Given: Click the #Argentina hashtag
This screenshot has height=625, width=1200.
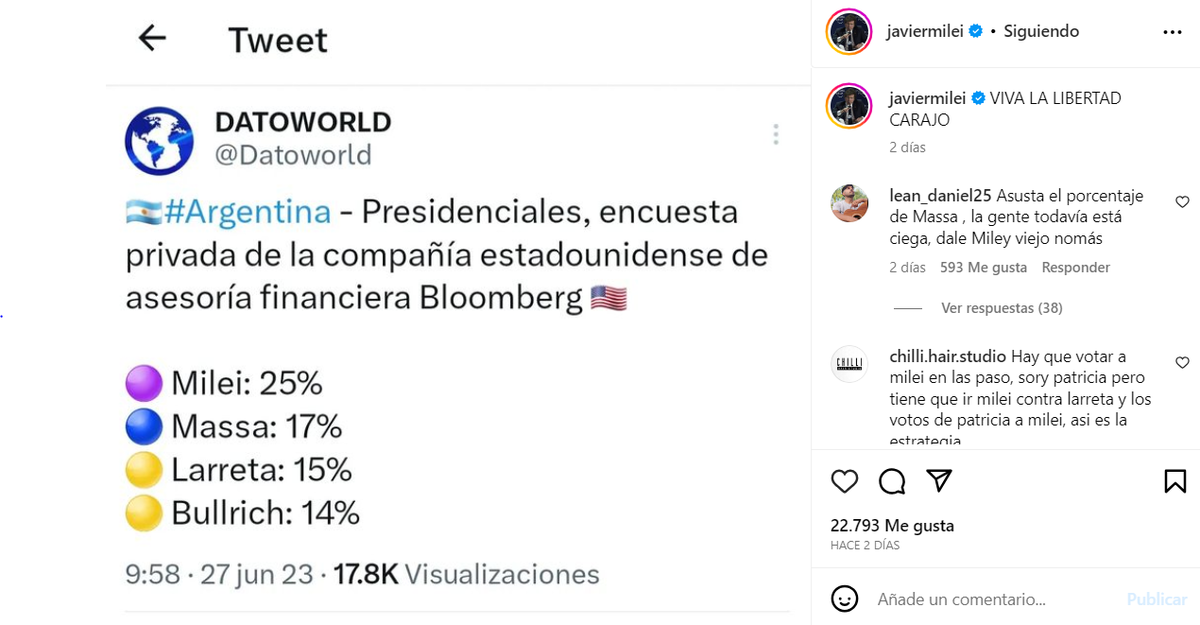Looking at the screenshot, I should (x=248, y=212).
